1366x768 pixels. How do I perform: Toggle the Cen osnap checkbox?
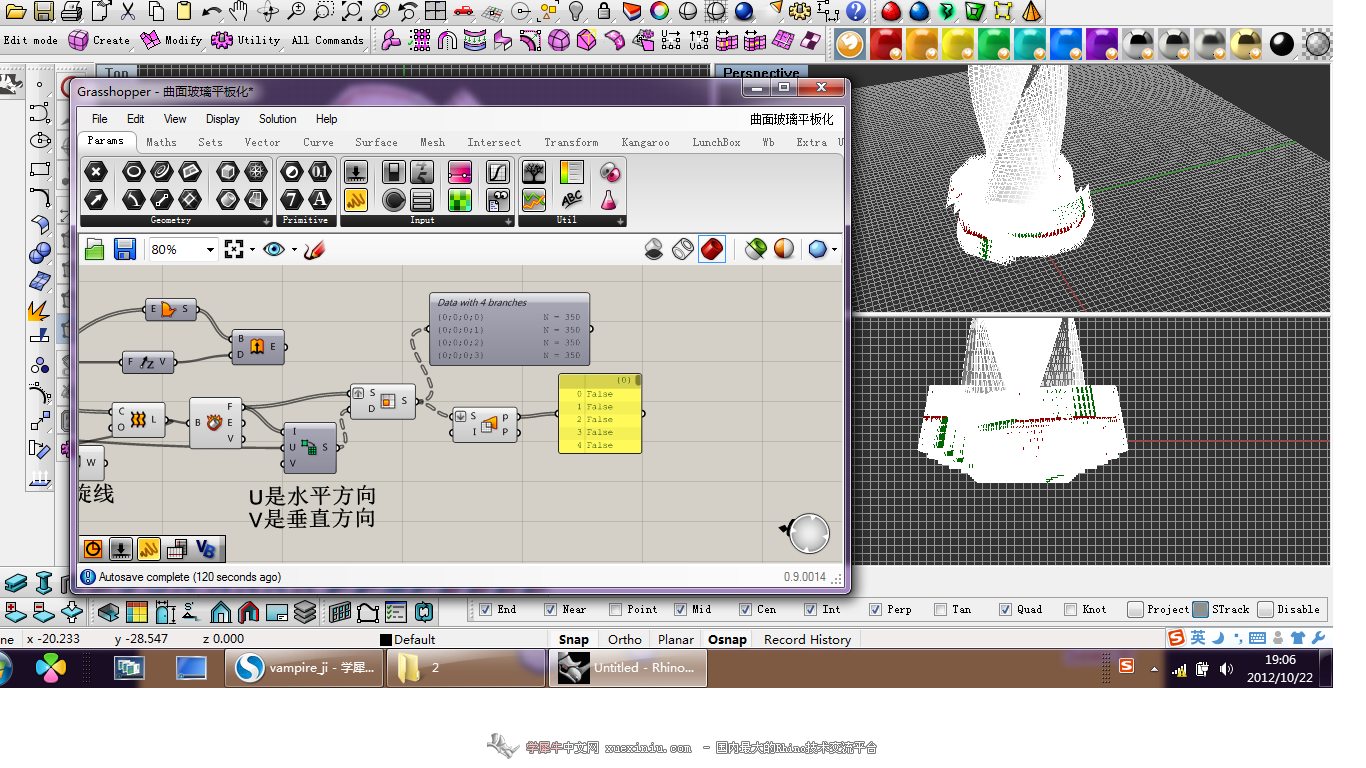point(745,609)
